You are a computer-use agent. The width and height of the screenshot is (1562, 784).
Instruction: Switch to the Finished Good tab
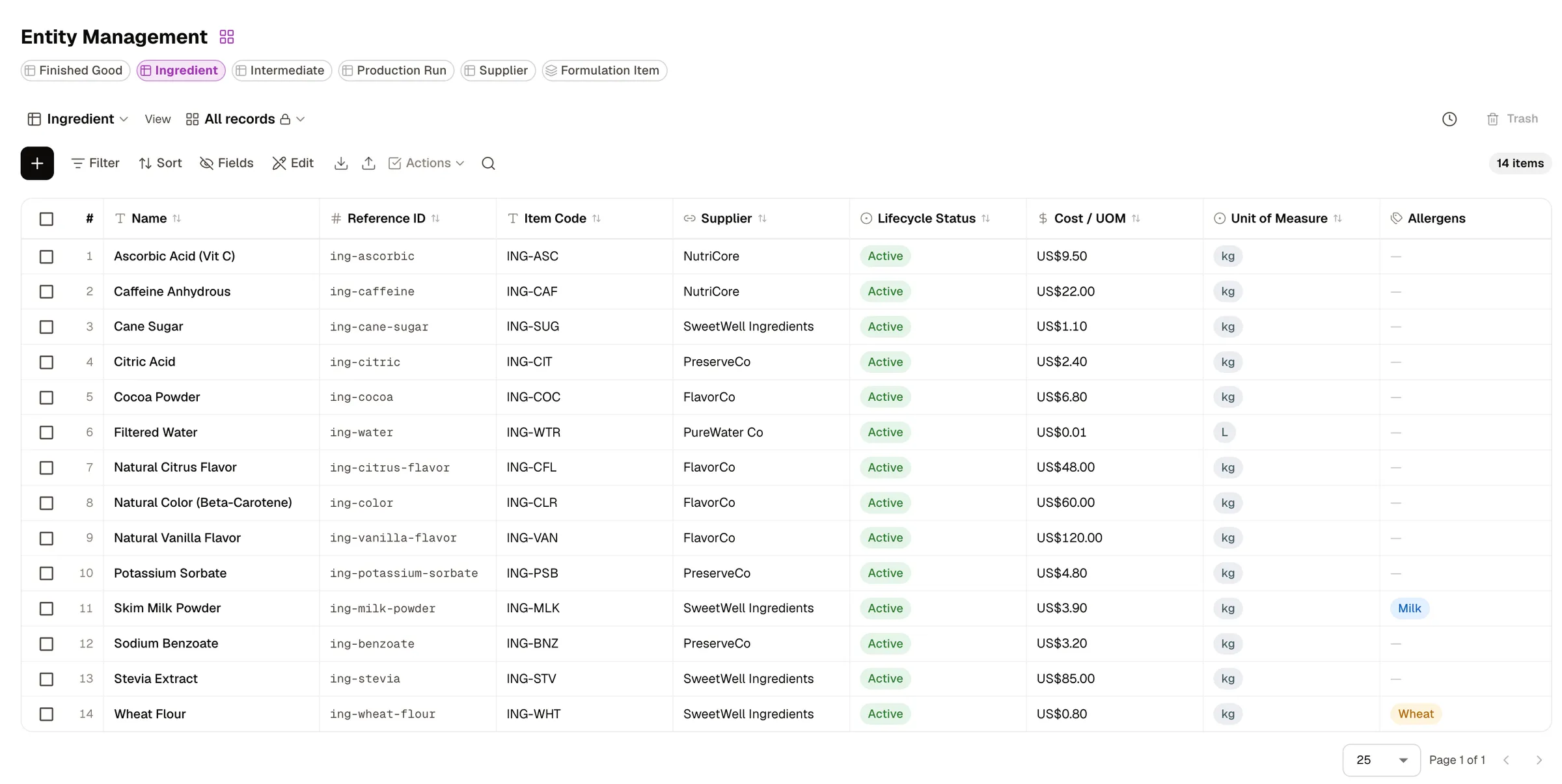pos(75,70)
